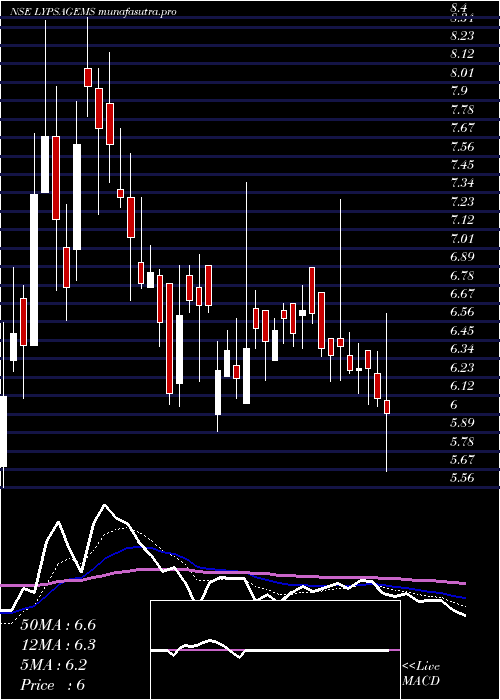Click the 7.78 price axis label
Image resolution: width=500 pixels, height=700 pixels.
[462, 109]
